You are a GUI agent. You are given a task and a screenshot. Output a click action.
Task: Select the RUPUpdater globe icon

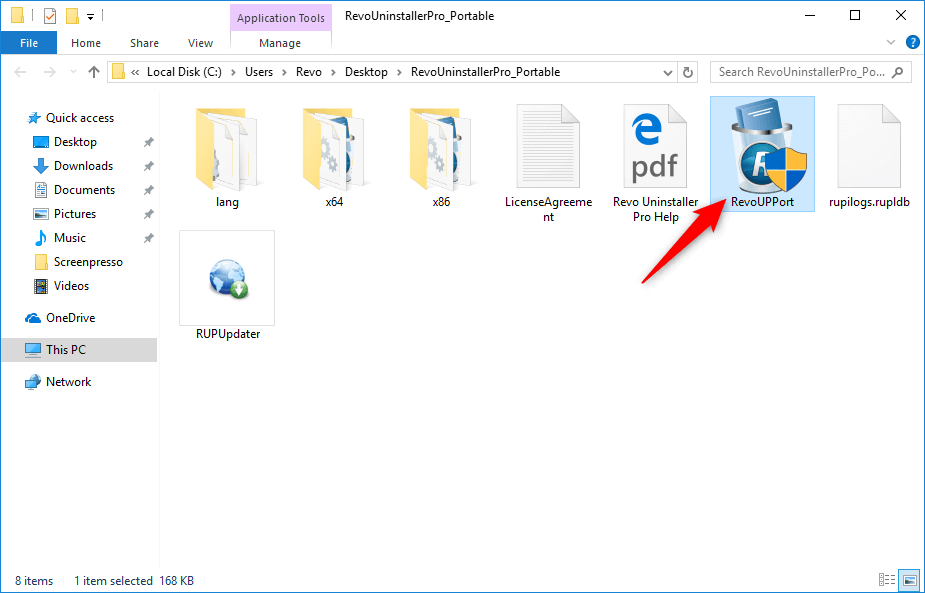point(227,279)
